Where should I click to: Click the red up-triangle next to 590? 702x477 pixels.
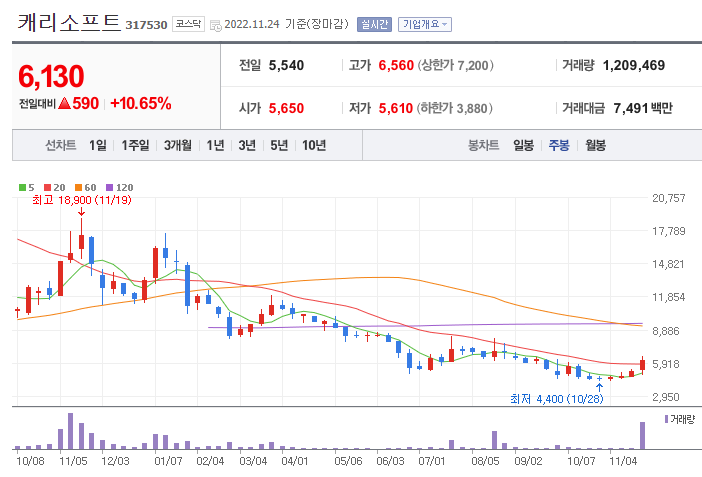tap(65, 103)
